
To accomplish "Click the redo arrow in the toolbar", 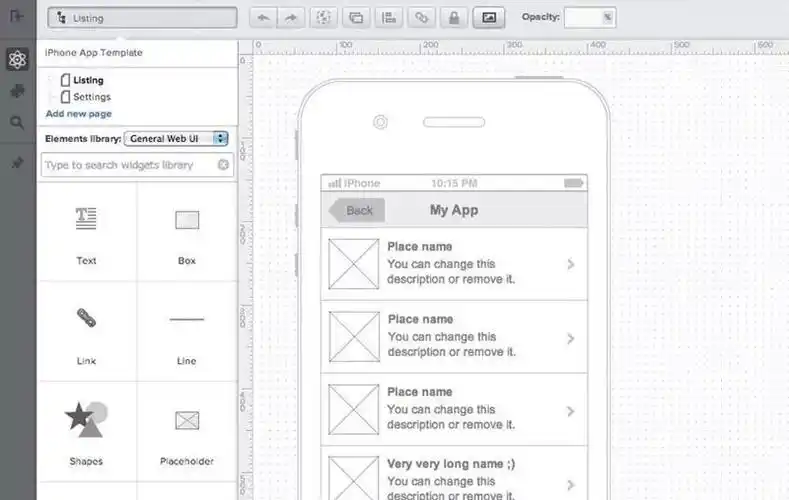I will point(292,17).
